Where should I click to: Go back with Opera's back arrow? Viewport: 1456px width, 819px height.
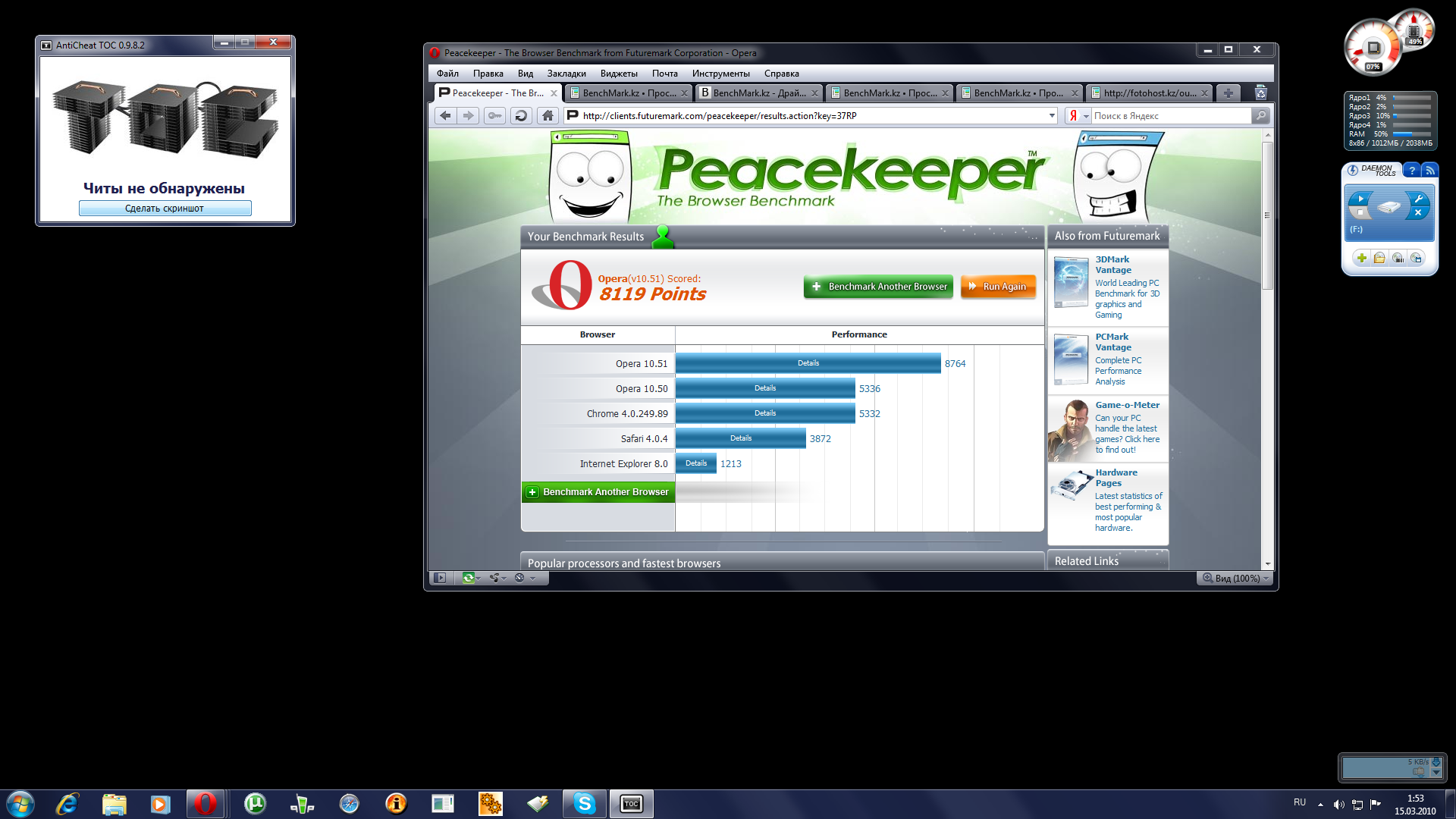coord(446,115)
